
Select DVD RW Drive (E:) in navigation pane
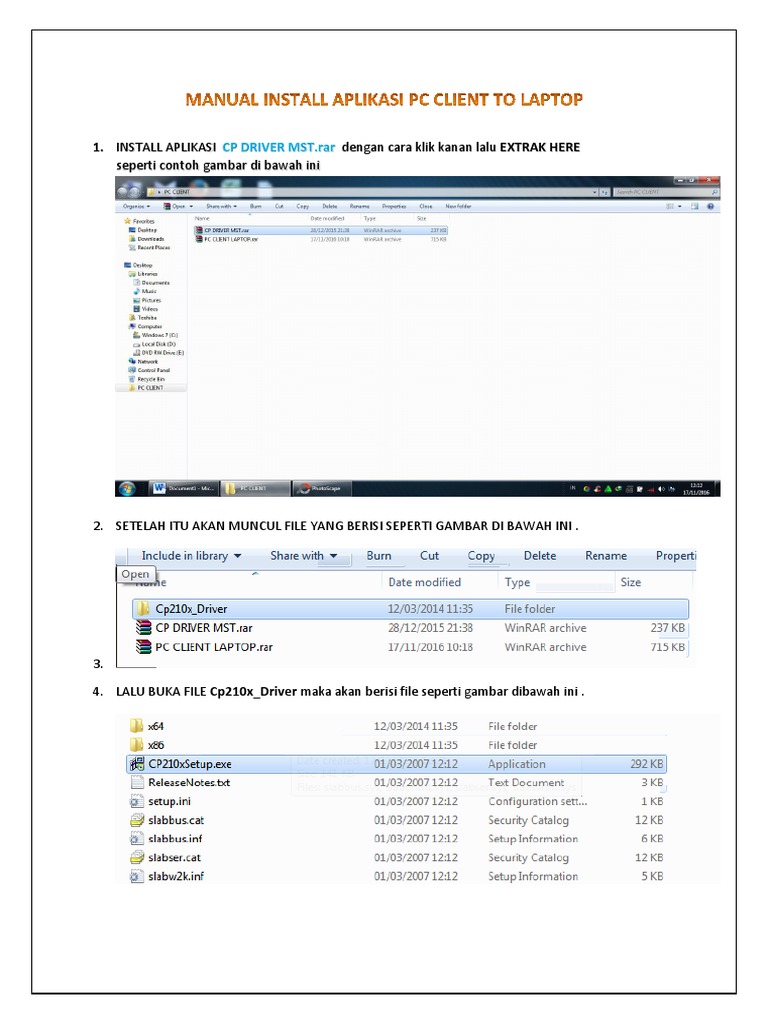pos(159,353)
